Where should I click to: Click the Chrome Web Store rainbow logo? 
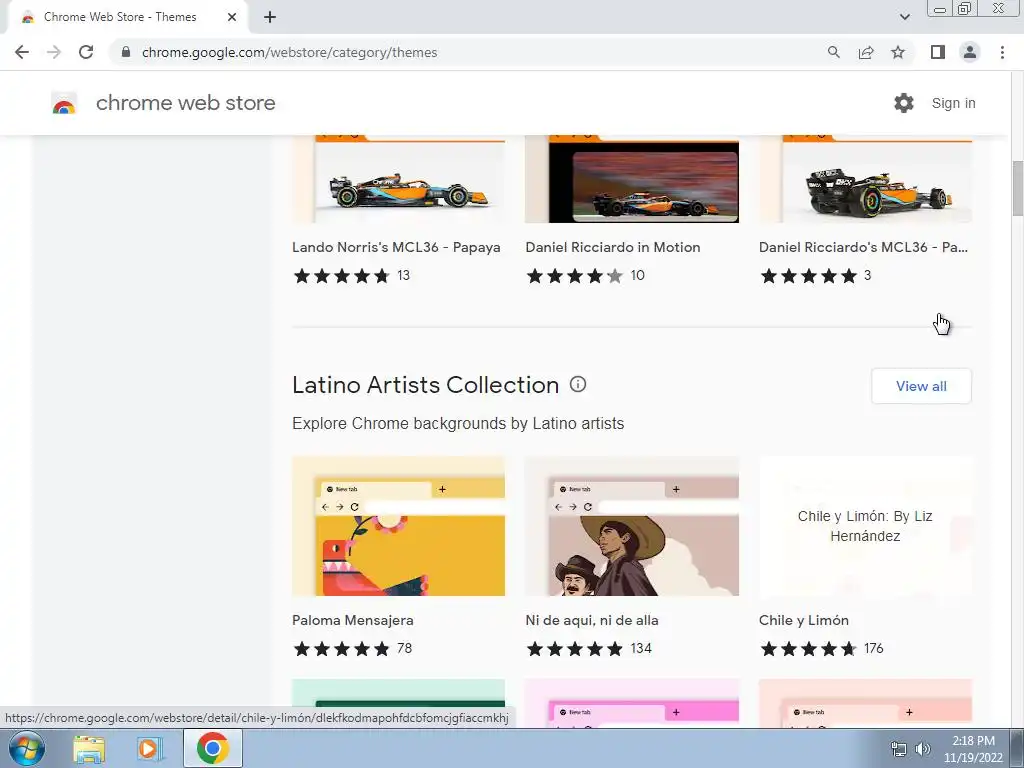[x=64, y=104]
